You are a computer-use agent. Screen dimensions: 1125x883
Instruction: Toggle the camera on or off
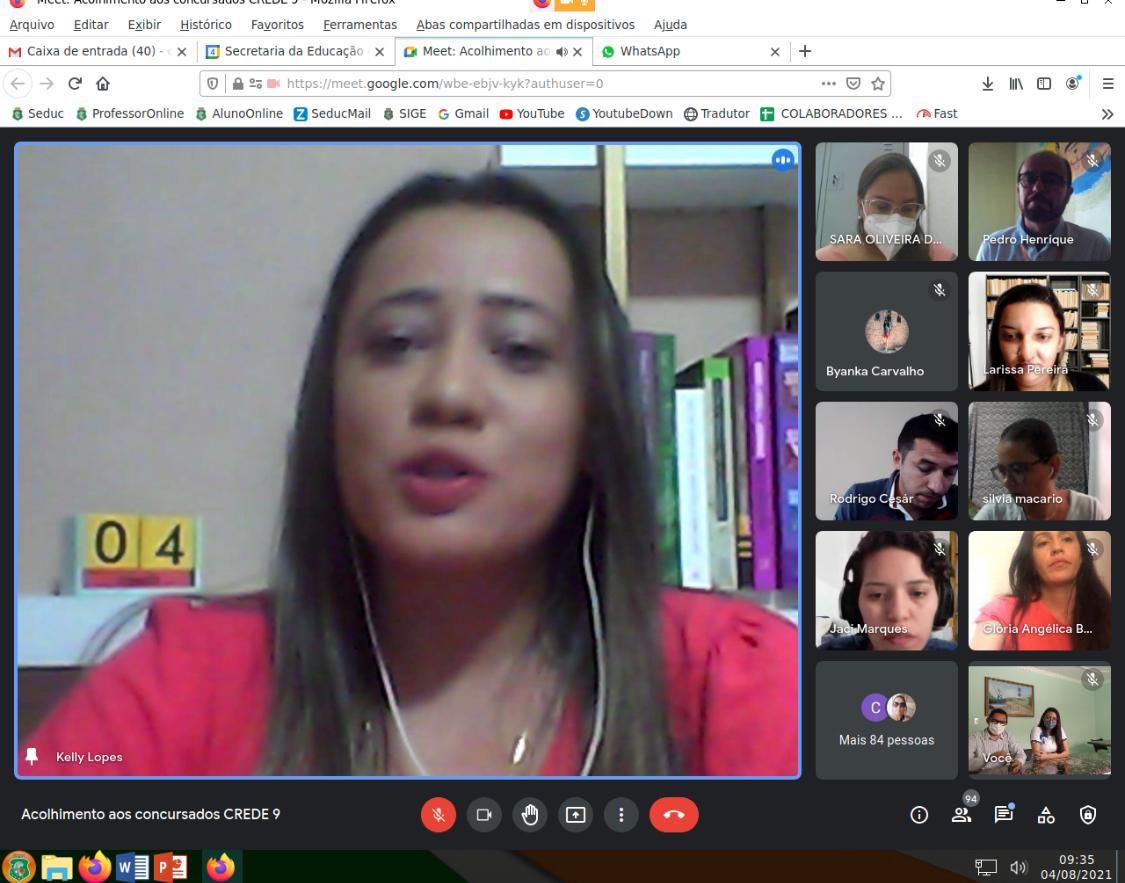[484, 815]
